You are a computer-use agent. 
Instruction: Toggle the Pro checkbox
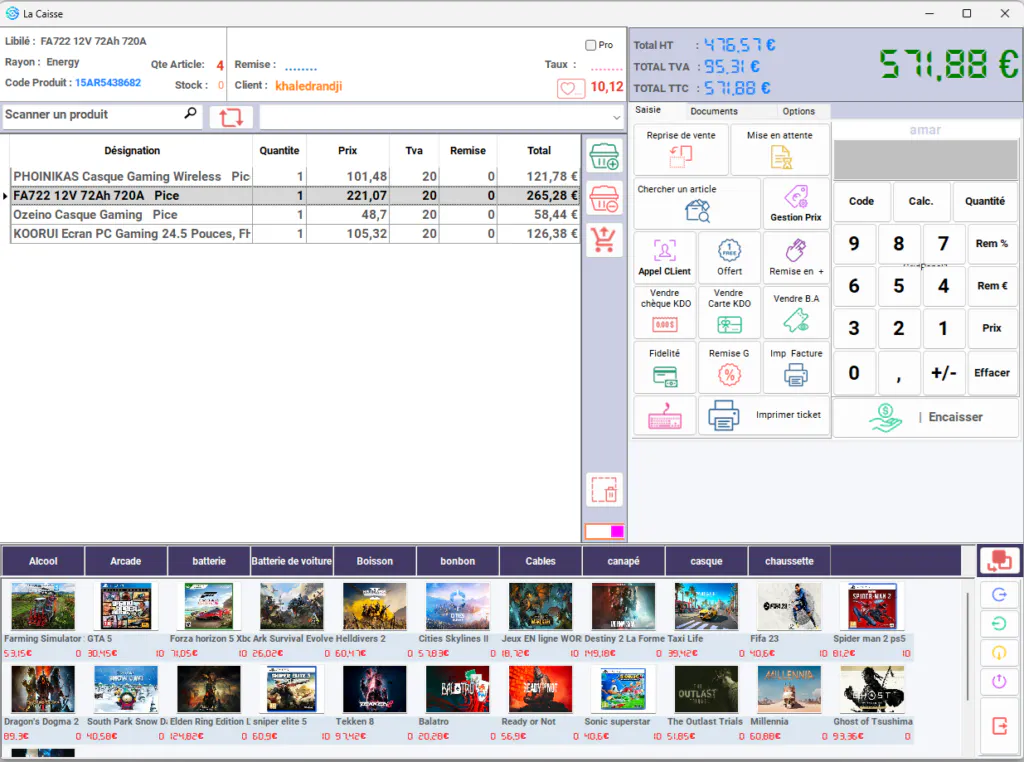tap(590, 45)
